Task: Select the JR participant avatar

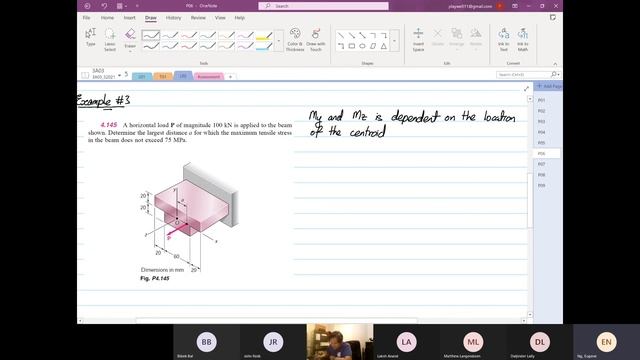Action: (273, 342)
